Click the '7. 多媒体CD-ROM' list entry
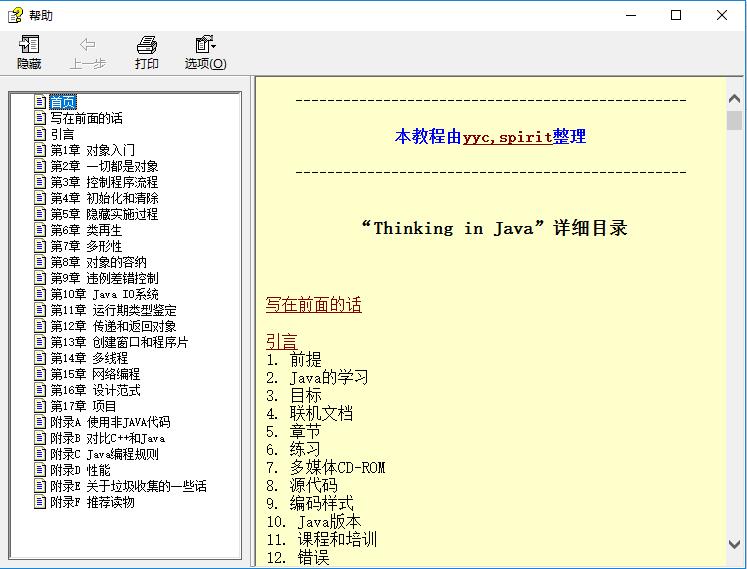The image size is (747, 569). tap(326, 467)
